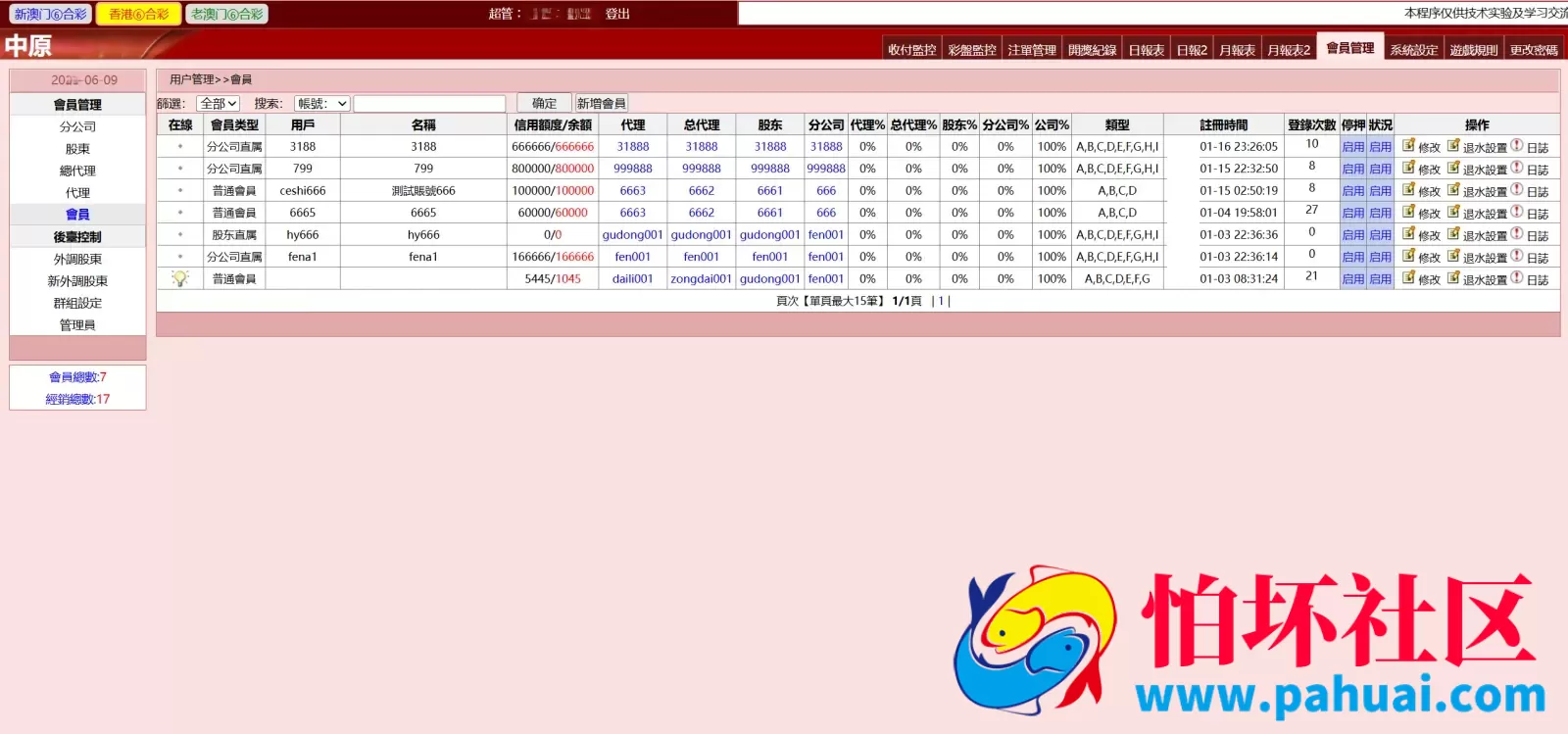Switch to 新澳门⑥合彩 lottery
The height and width of the screenshot is (734, 1568).
(51, 14)
